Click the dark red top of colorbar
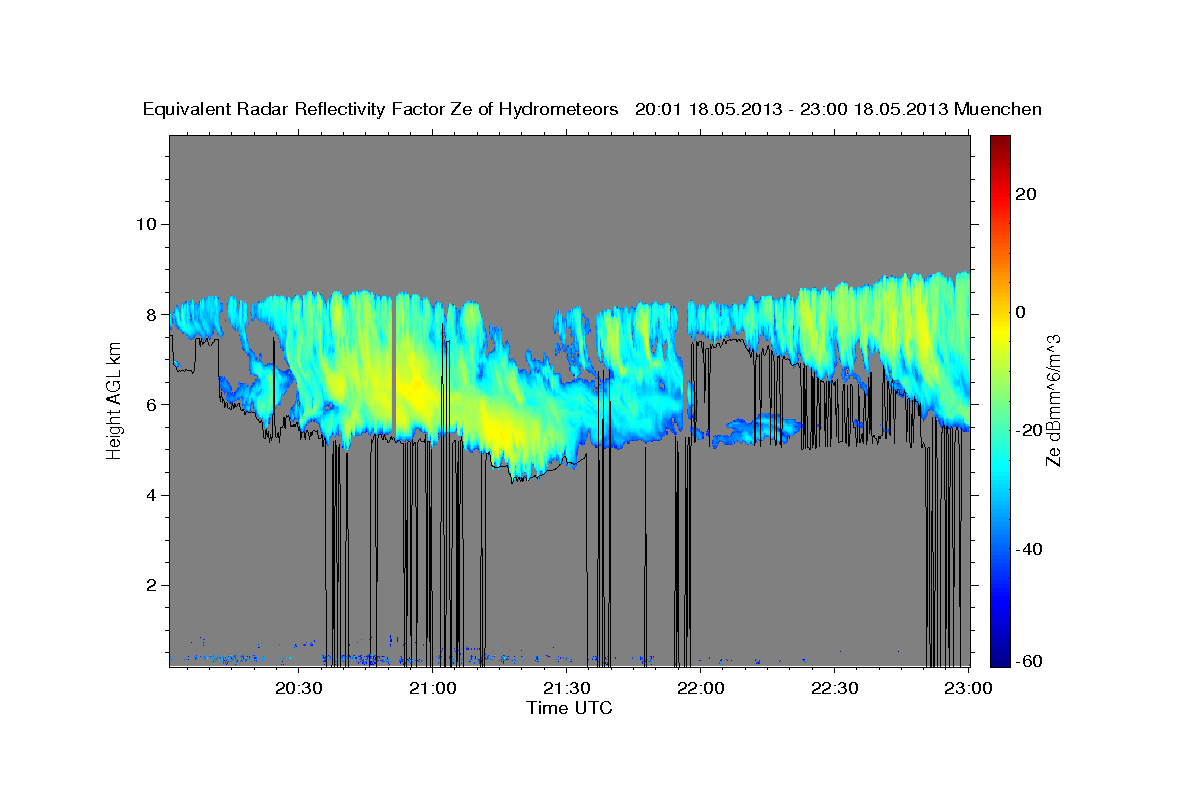Viewport: 1200px width, 800px height. pos(1000,145)
